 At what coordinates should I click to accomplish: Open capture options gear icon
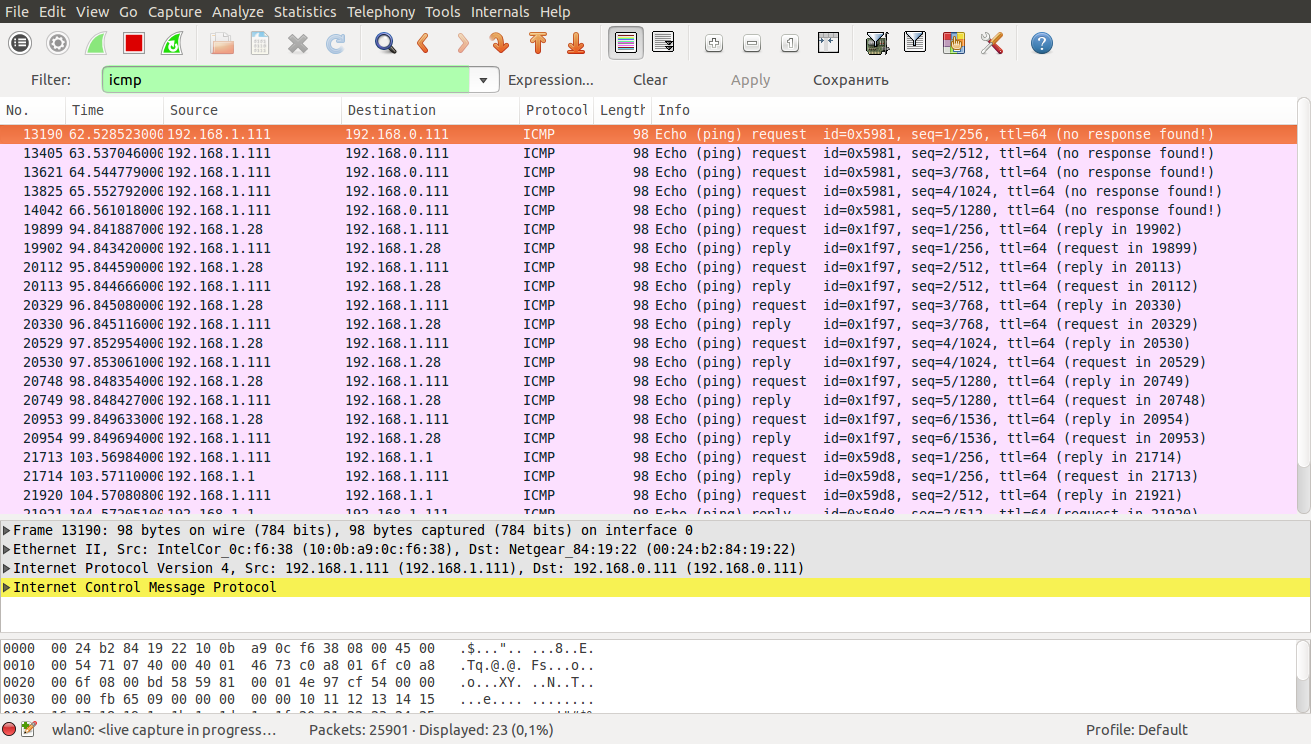[58, 43]
